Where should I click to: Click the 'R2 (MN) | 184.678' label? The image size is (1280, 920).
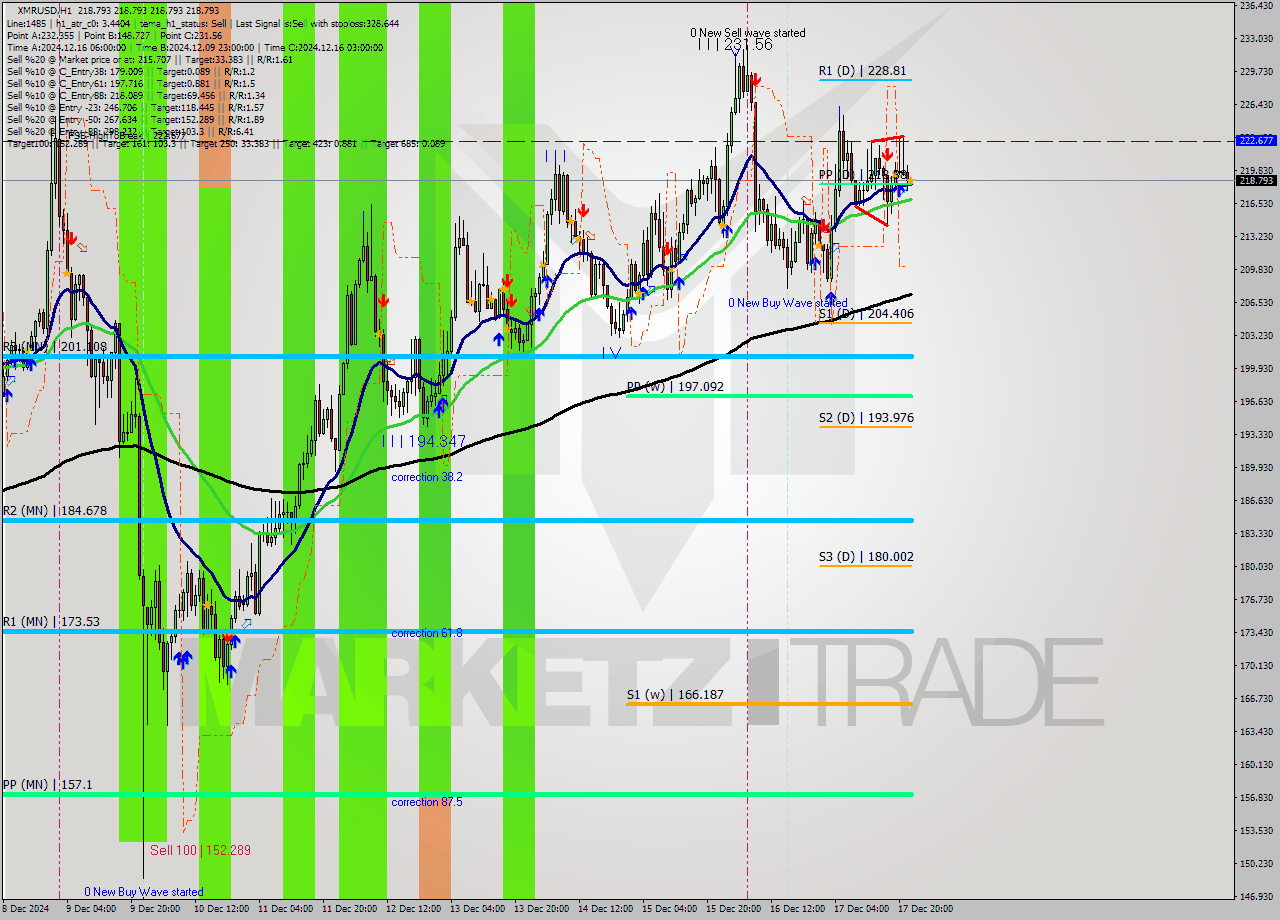tap(54, 511)
